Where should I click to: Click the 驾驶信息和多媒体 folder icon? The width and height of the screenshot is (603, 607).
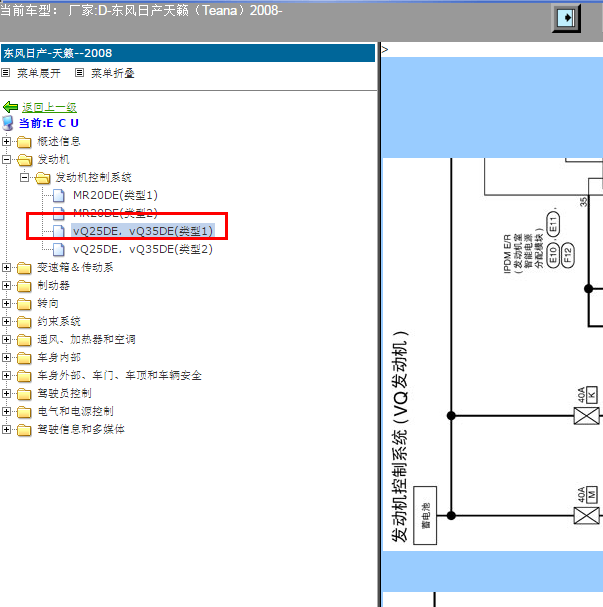pyautogui.click(x=24, y=430)
